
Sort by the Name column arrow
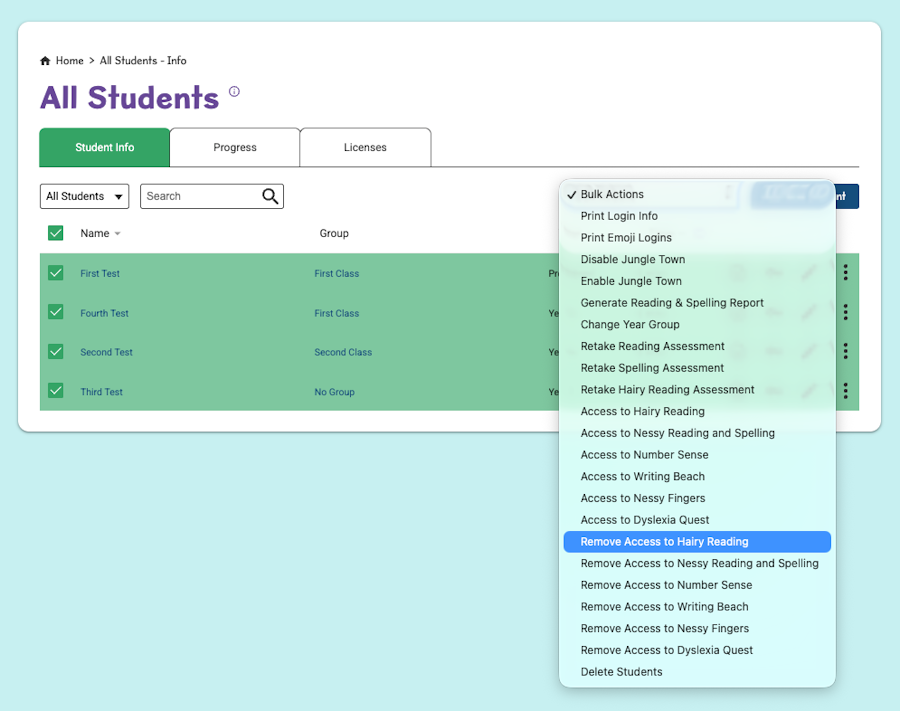coord(118,234)
